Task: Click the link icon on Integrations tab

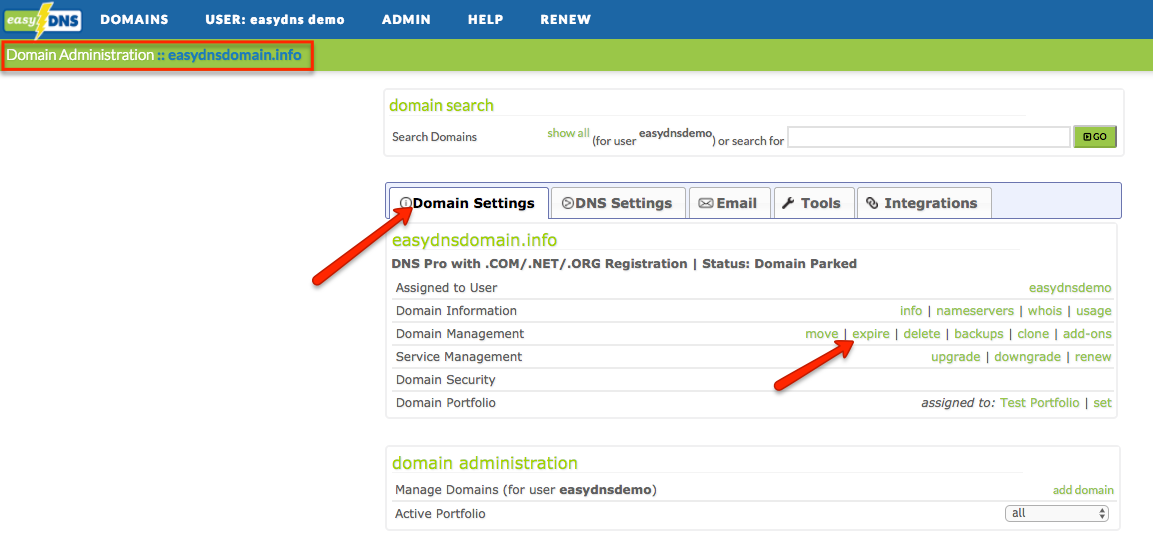Action: (873, 204)
